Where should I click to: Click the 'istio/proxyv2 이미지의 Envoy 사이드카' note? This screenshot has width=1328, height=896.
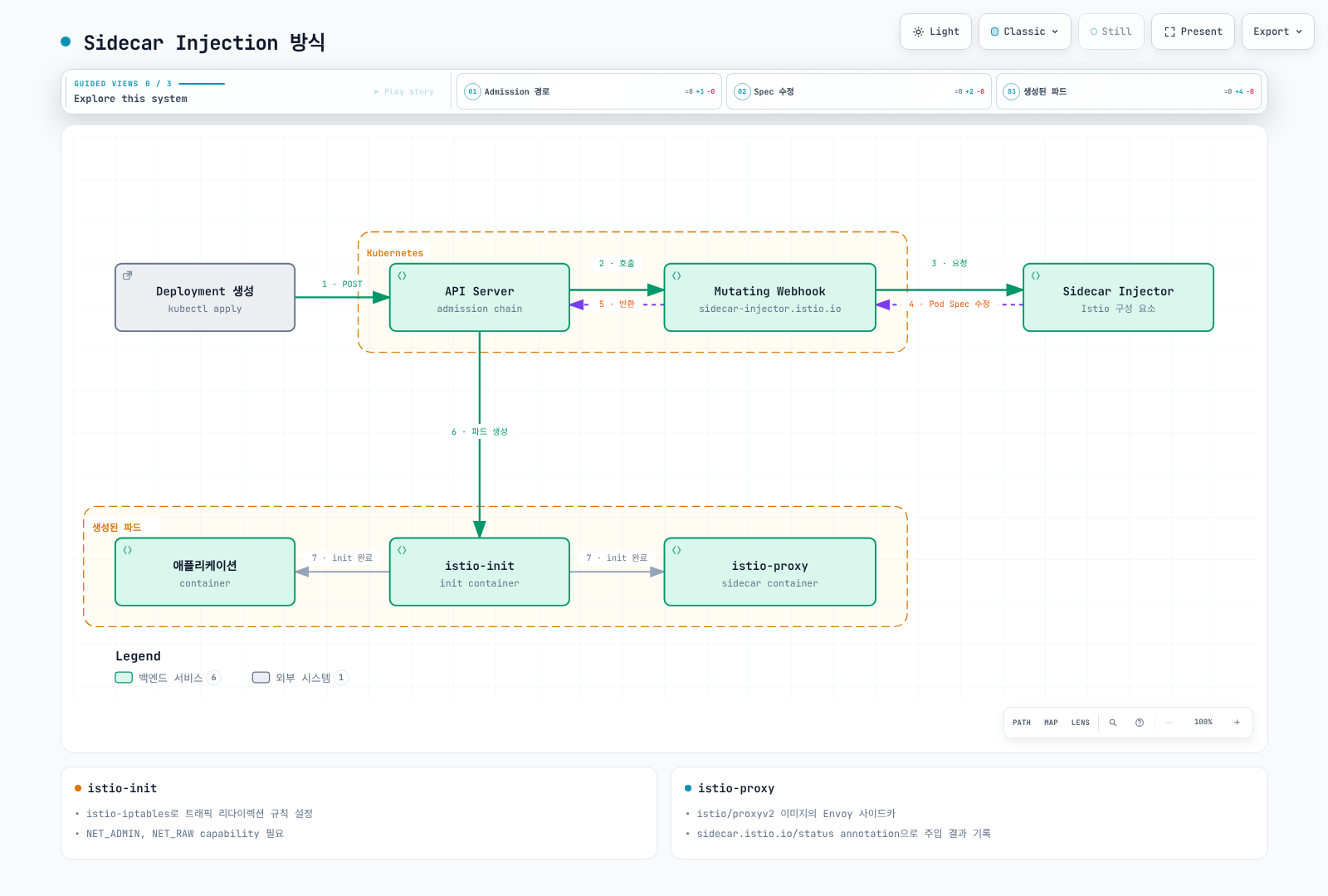(x=796, y=814)
